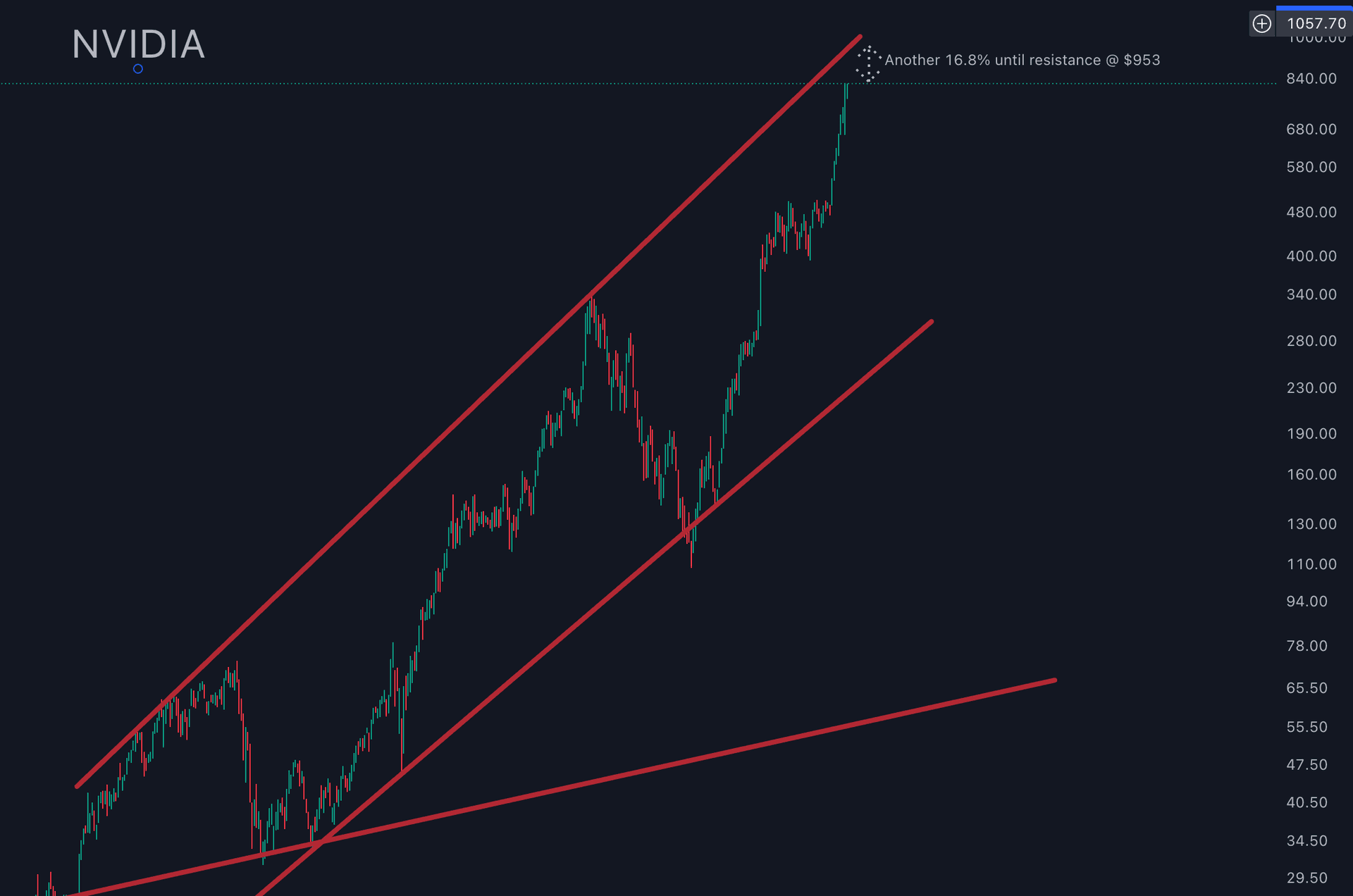Click the 34.50 price axis label
1353x896 pixels.
(1307, 841)
